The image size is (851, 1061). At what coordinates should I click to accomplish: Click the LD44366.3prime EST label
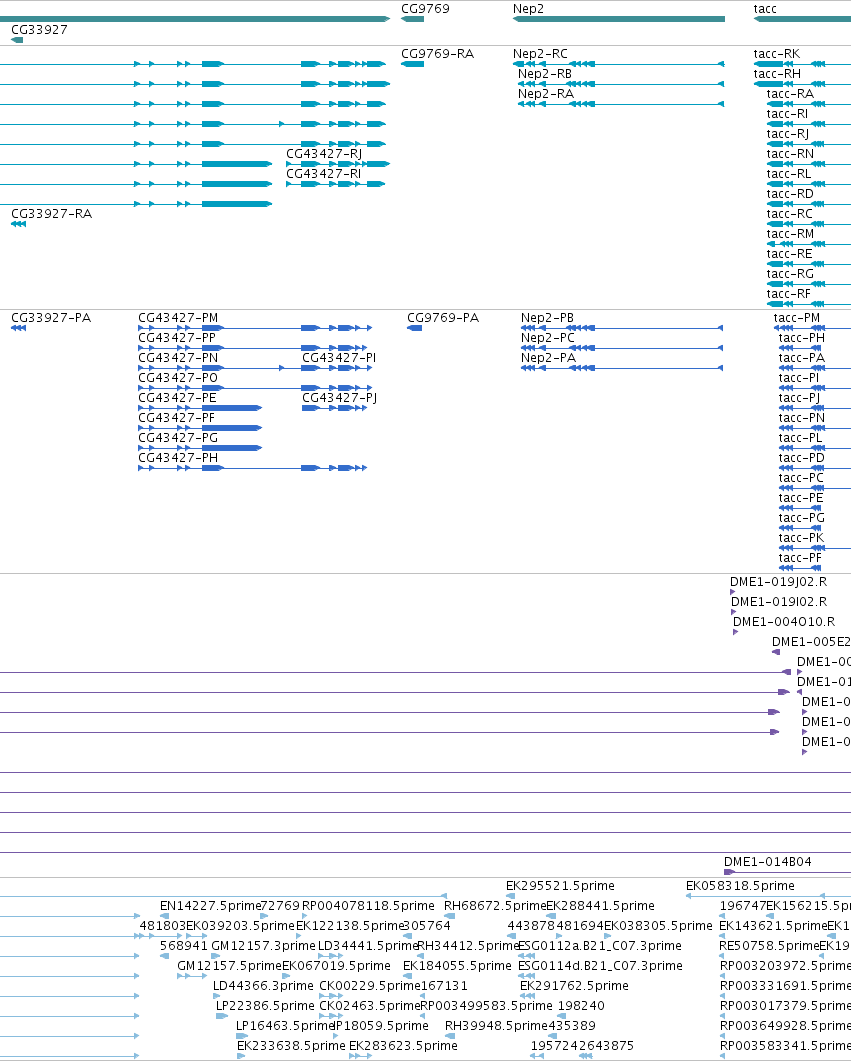coord(263,985)
